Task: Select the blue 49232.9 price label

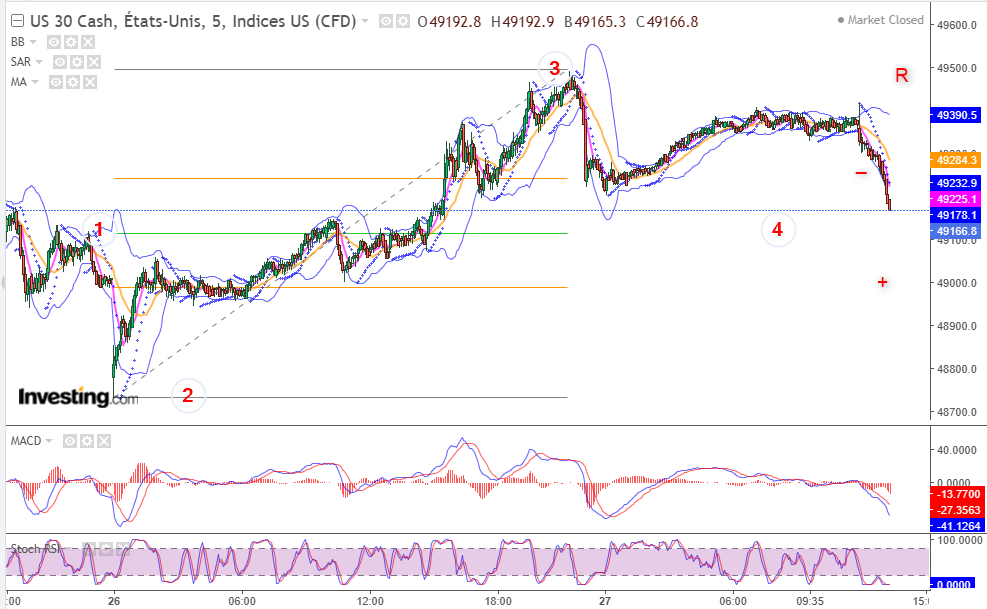Action: [956, 183]
